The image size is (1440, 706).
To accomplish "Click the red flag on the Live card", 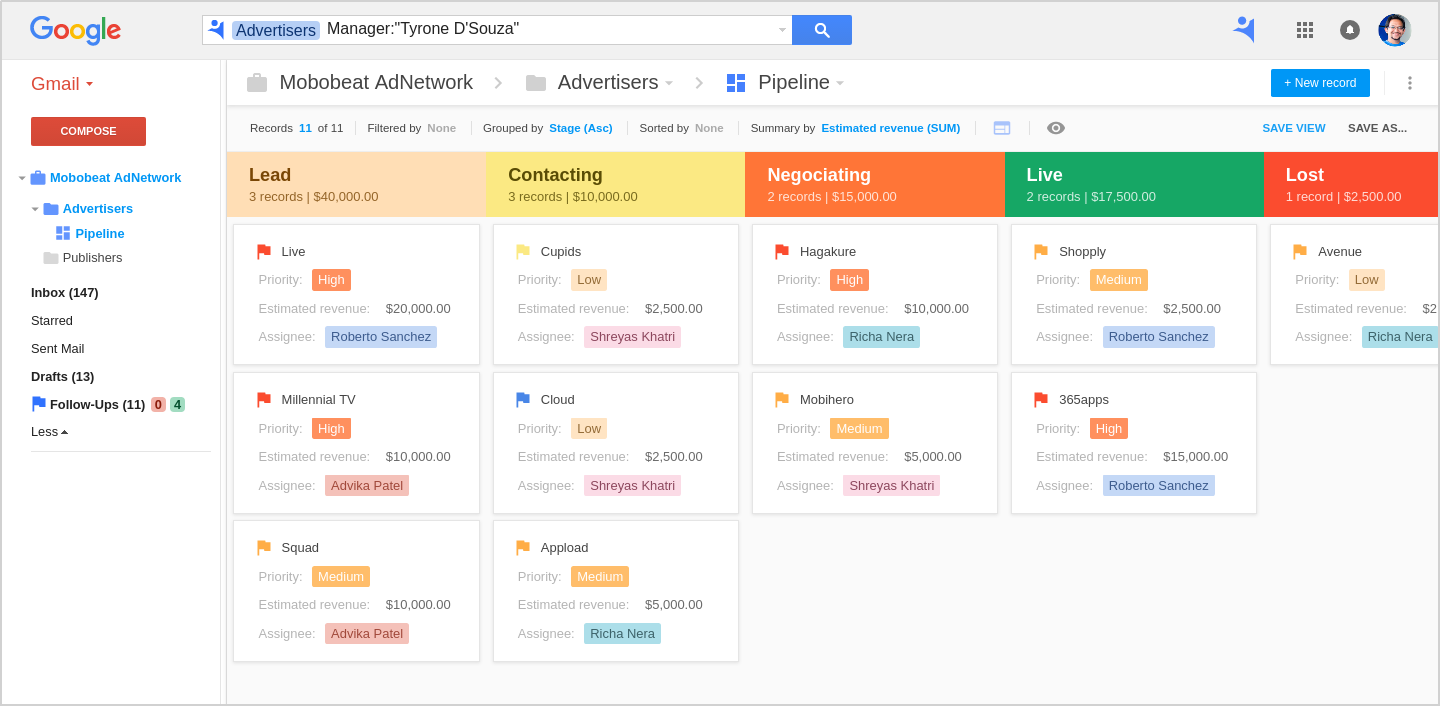I will 264,252.
